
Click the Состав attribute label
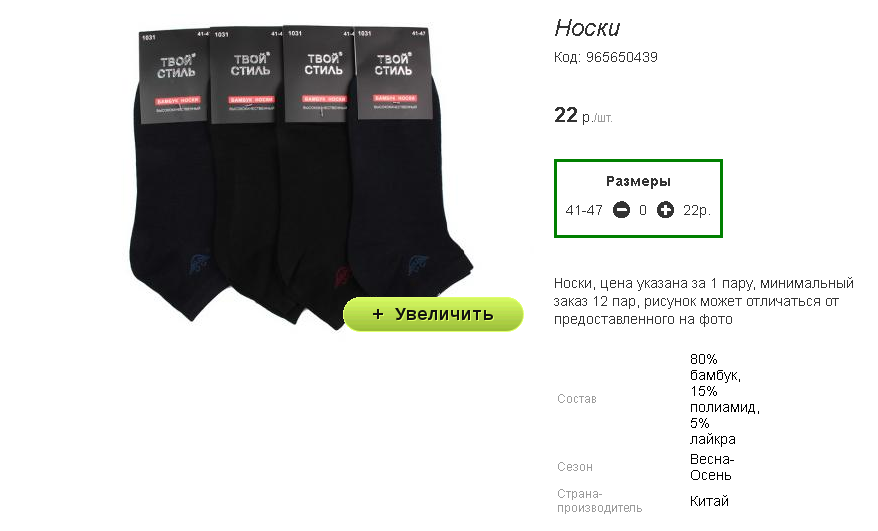click(577, 399)
